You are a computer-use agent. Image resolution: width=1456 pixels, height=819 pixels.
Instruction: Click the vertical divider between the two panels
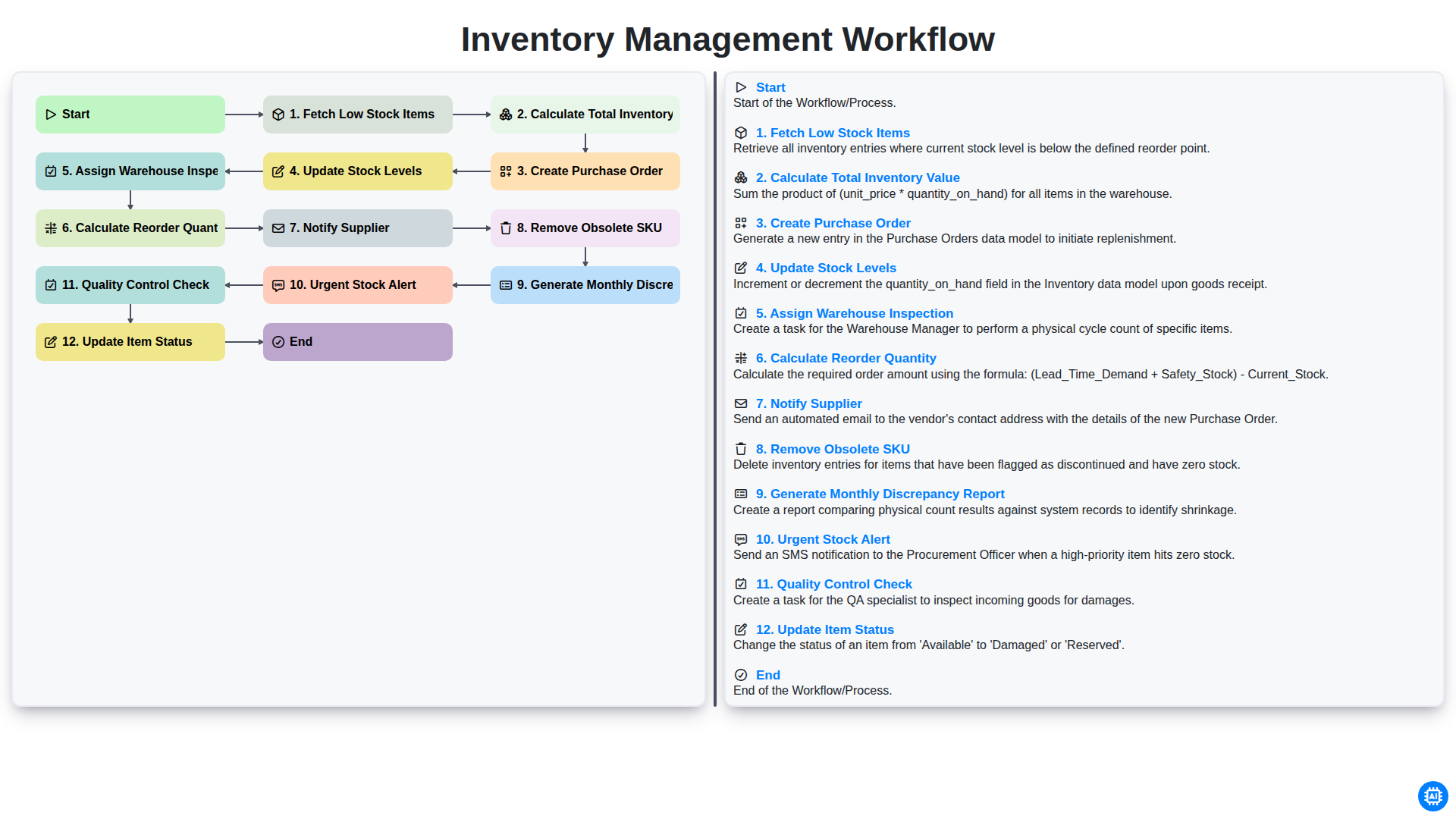click(x=715, y=389)
